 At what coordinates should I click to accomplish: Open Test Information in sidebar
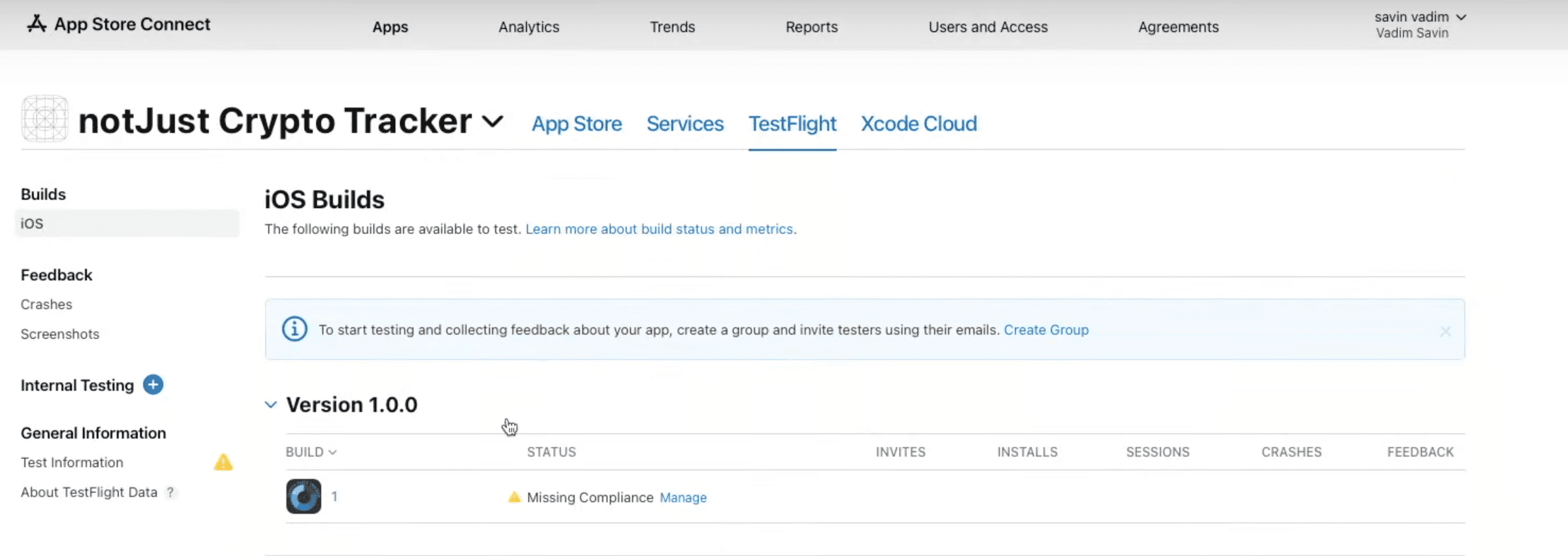tap(72, 463)
